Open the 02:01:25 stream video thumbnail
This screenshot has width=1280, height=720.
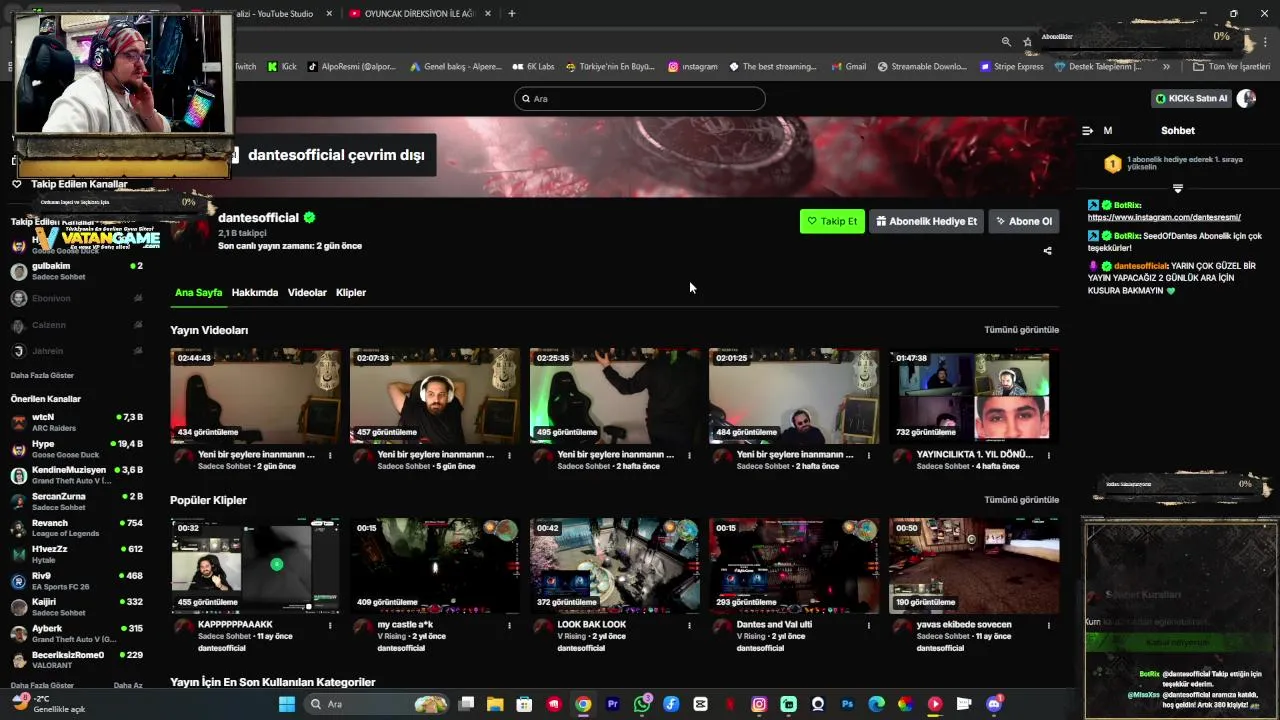click(x=794, y=396)
